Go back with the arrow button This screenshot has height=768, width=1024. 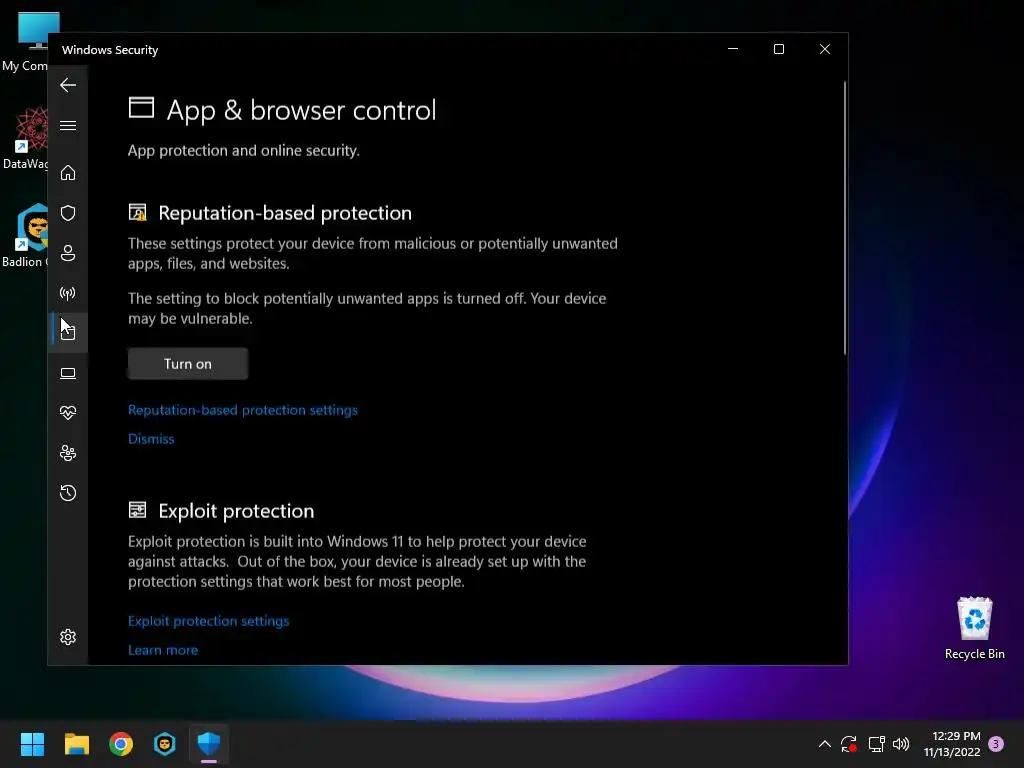(x=68, y=85)
